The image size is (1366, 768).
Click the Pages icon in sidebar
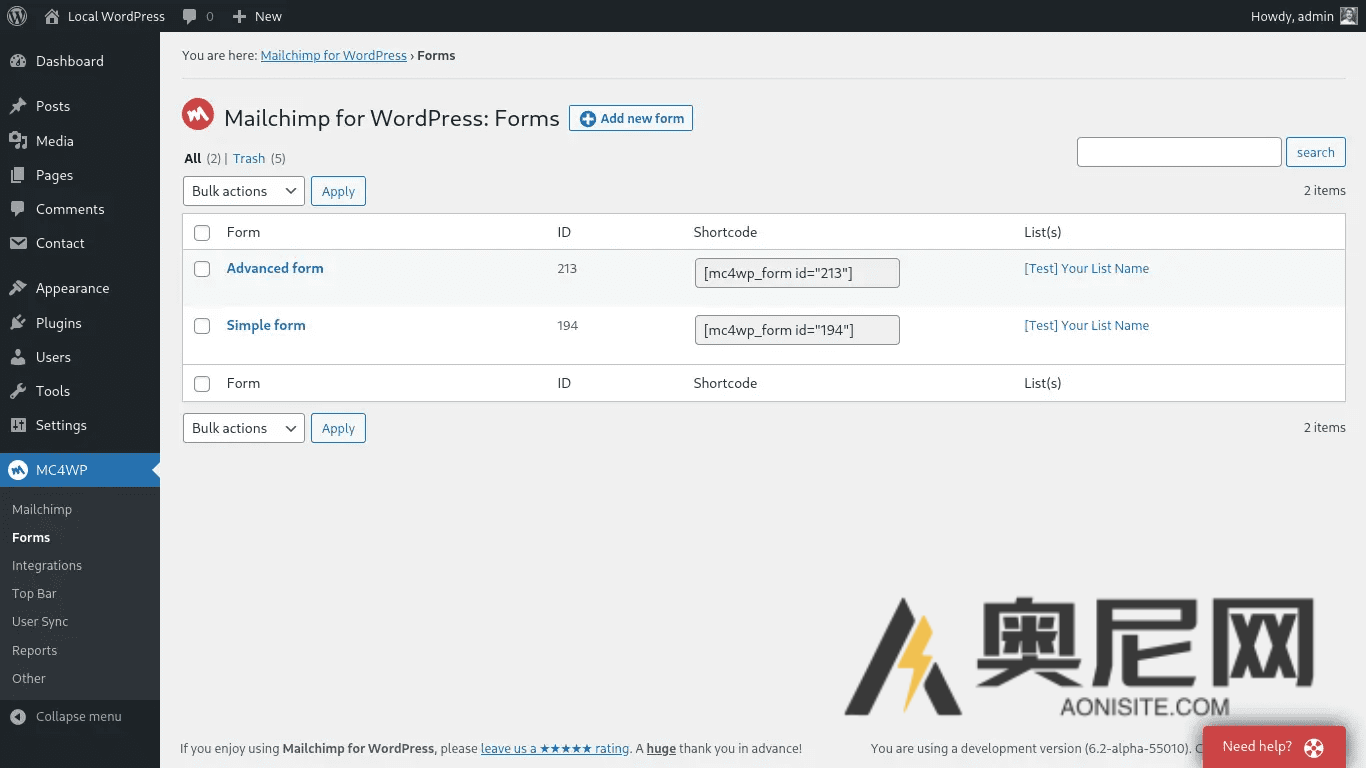click(x=18, y=175)
